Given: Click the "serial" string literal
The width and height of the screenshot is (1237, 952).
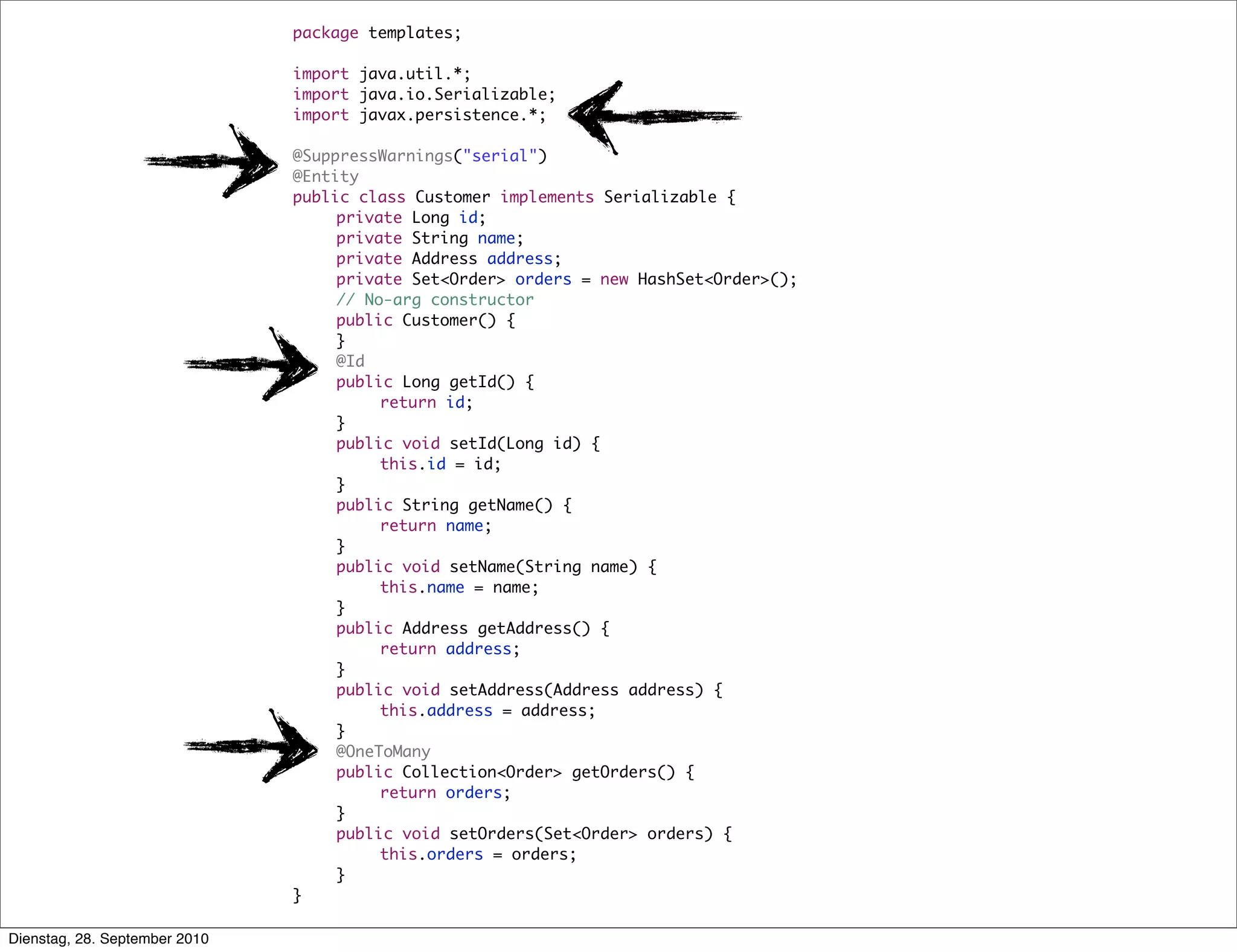Looking at the screenshot, I should 500,156.
